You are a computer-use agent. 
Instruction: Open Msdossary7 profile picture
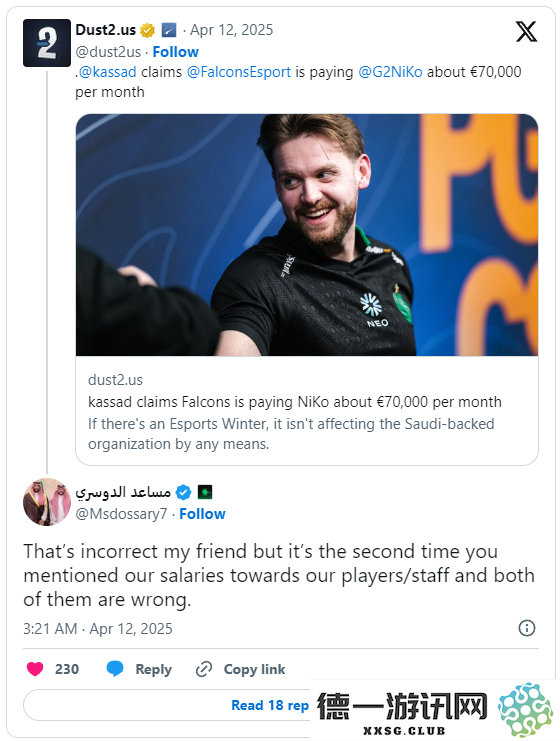(x=47, y=502)
